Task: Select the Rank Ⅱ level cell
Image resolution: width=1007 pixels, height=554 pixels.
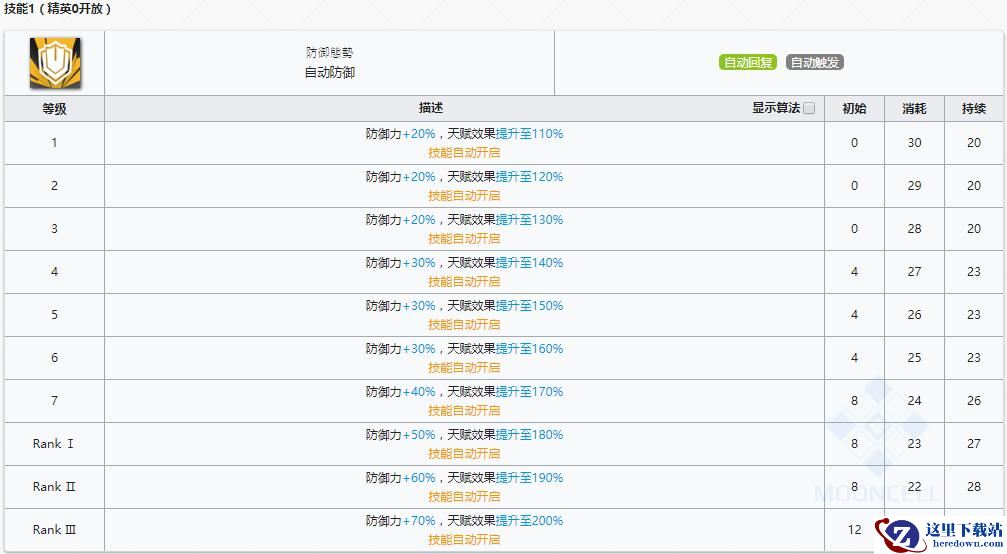Action: pyautogui.click(x=54, y=487)
